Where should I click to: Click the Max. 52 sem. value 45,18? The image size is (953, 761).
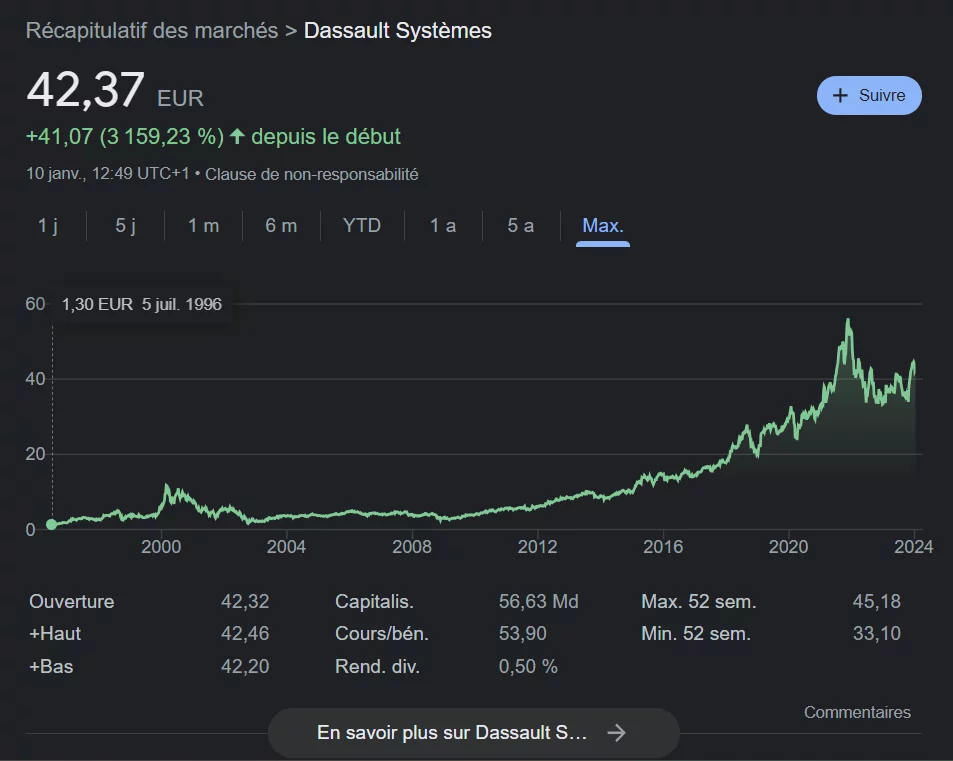876,601
